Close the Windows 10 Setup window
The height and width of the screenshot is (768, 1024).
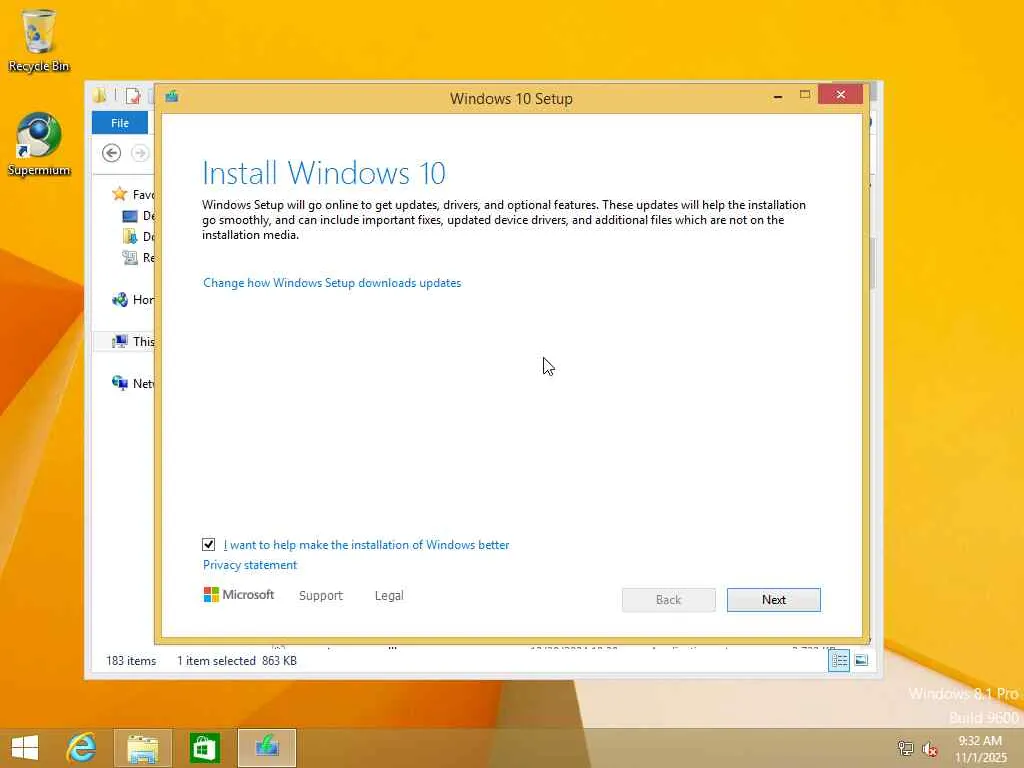click(840, 95)
